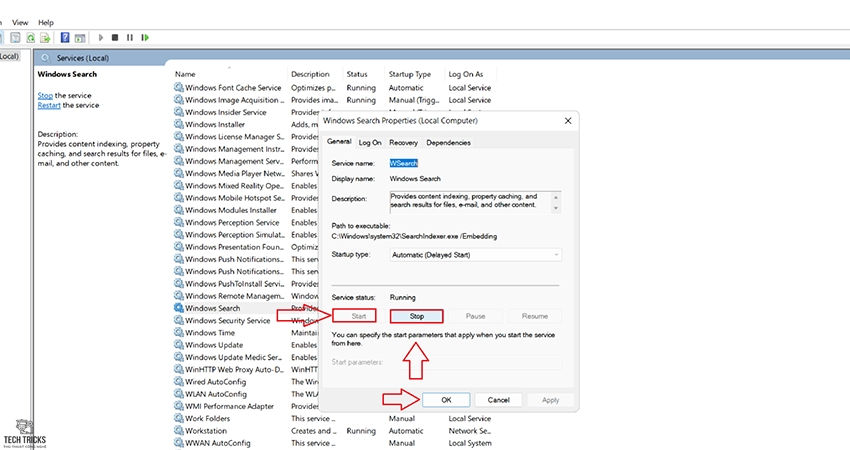Click the Pause button in the dialog
The height and width of the screenshot is (450, 850).
(475, 316)
